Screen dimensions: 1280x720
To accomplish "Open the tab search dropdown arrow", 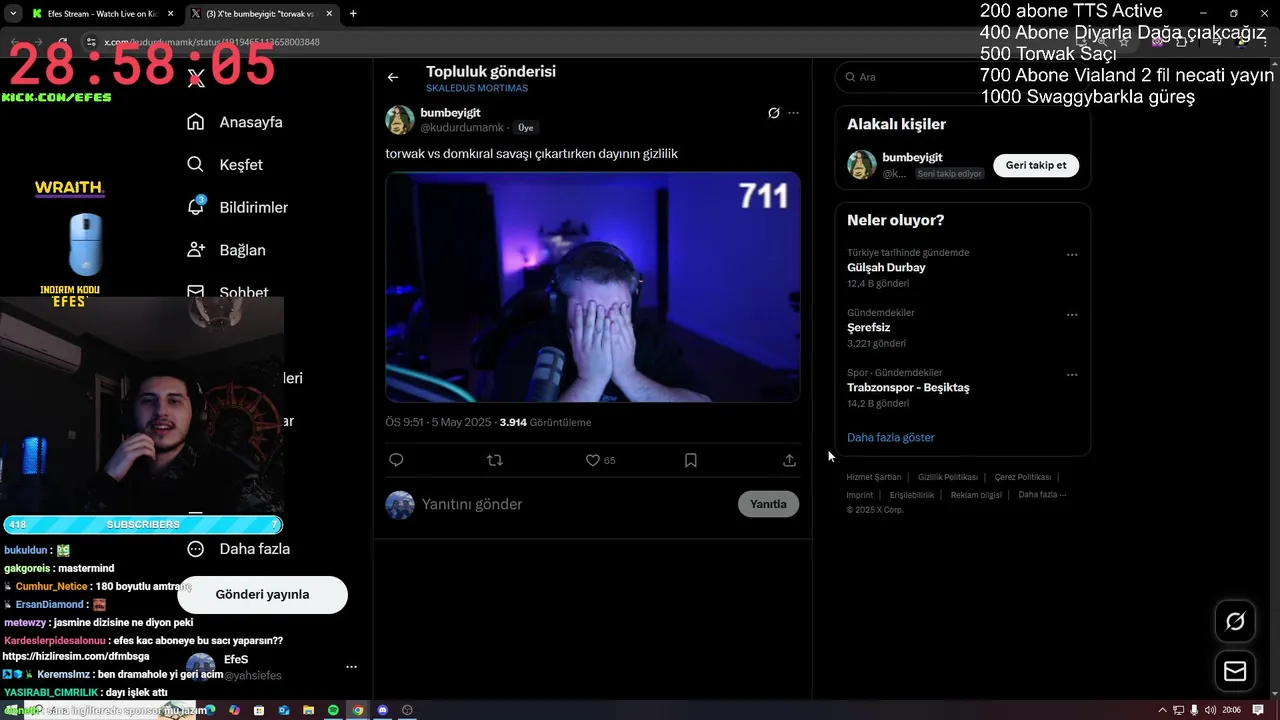I will tap(12, 14).
